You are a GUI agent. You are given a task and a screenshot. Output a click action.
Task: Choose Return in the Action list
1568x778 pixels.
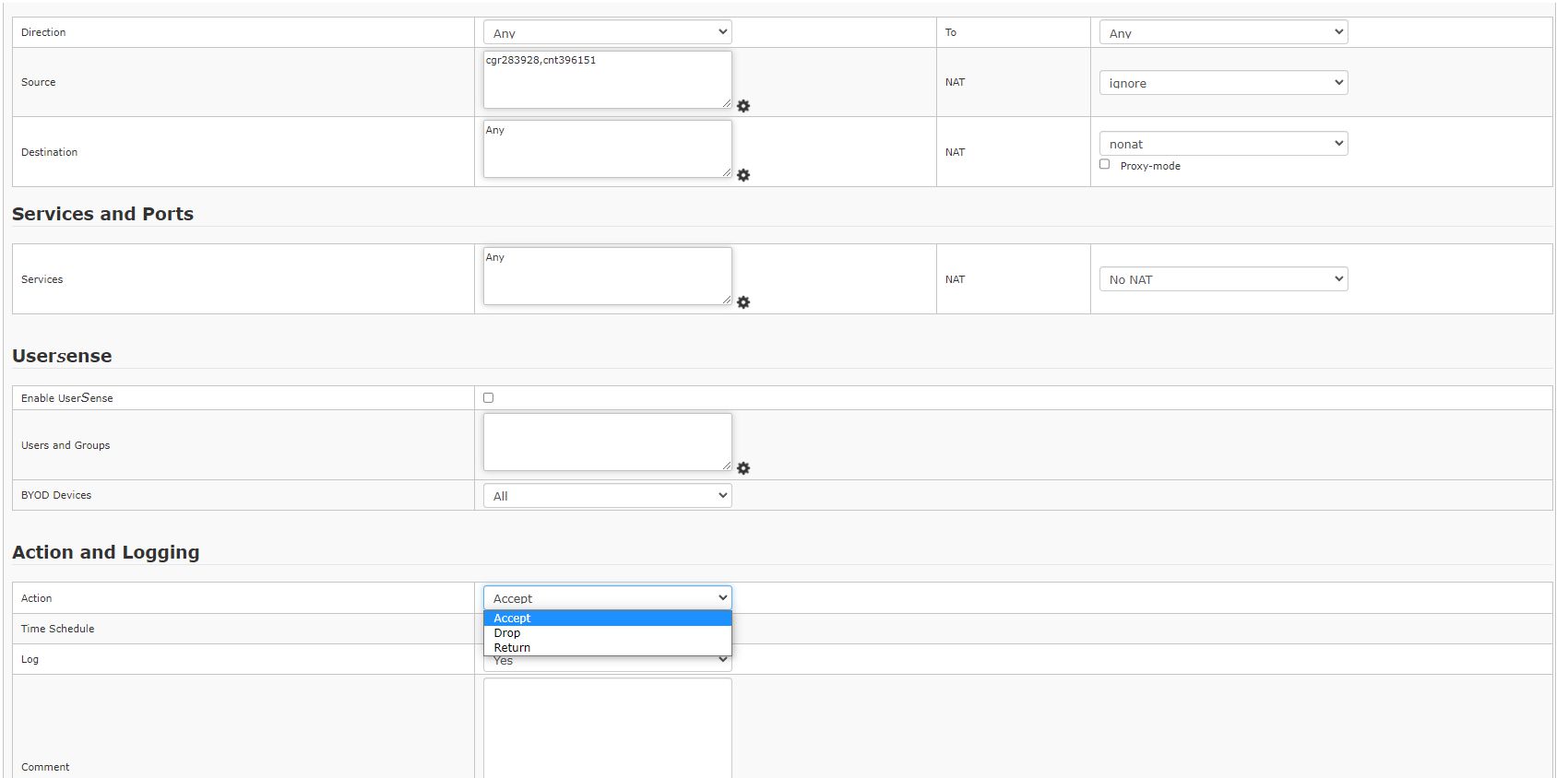608,648
